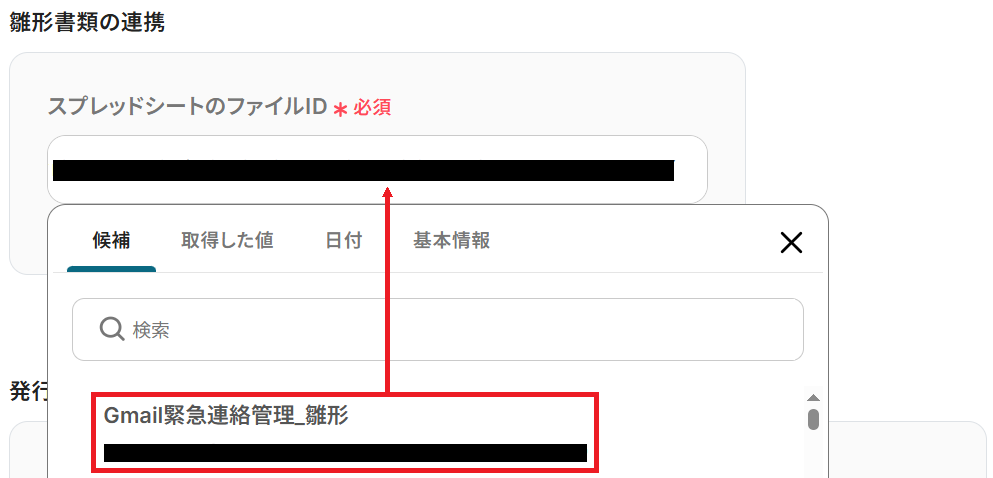Click the empty card area below the file ID field
Viewport: 993px width, 478px height.
pos(28,241)
